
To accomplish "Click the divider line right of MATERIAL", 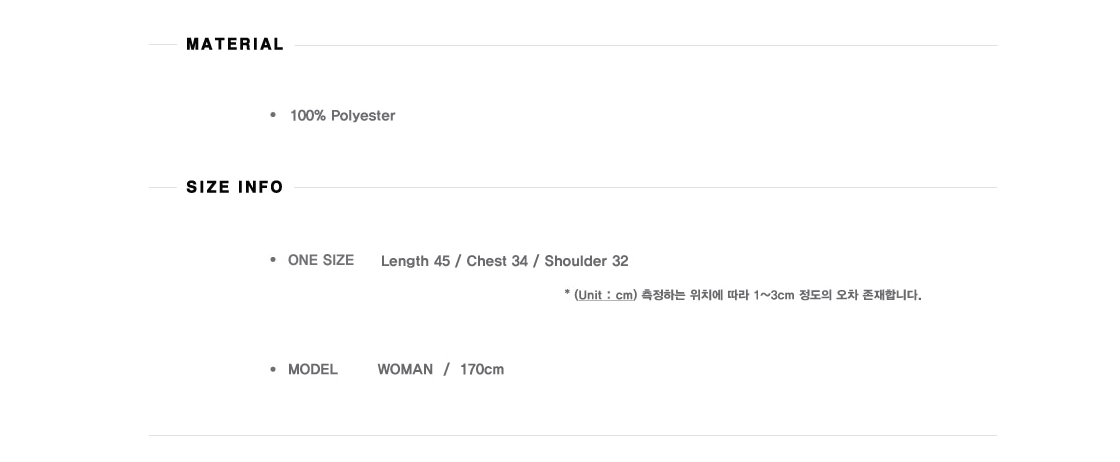I will click(x=646, y=45).
